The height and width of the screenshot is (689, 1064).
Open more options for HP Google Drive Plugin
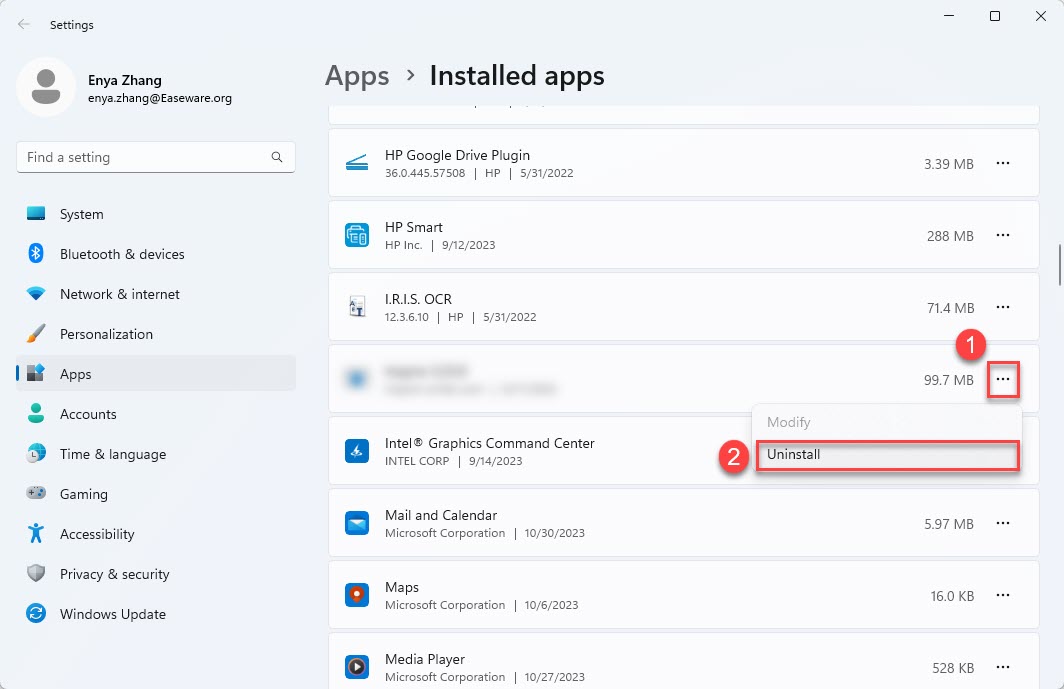[1003, 163]
